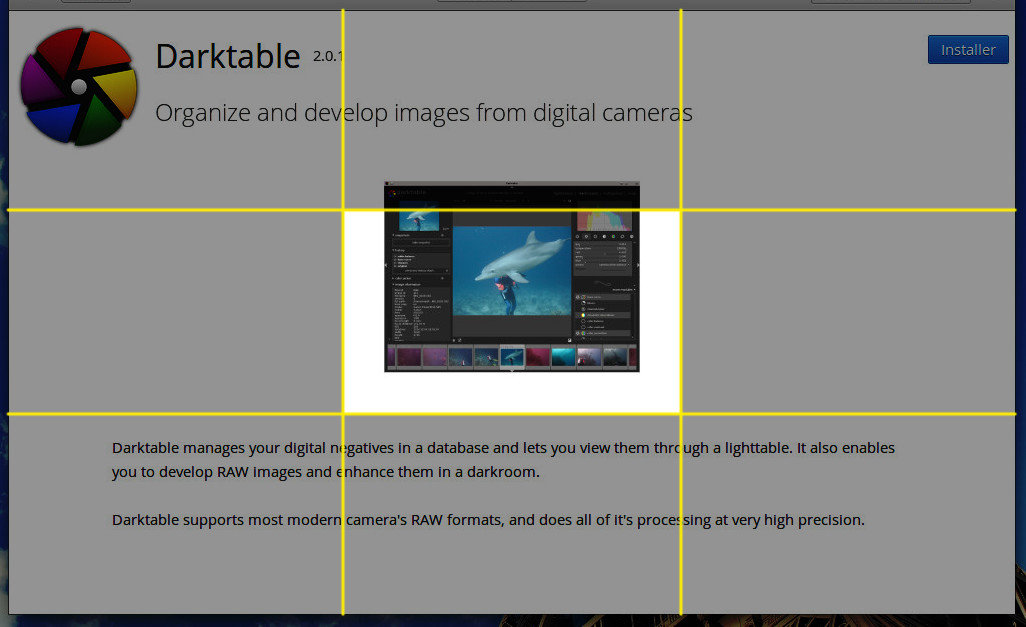Click the paragraph starting "Darktable manages your digital negatives"
The width and height of the screenshot is (1026, 627).
pyautogui.click(x=503, y=459)
